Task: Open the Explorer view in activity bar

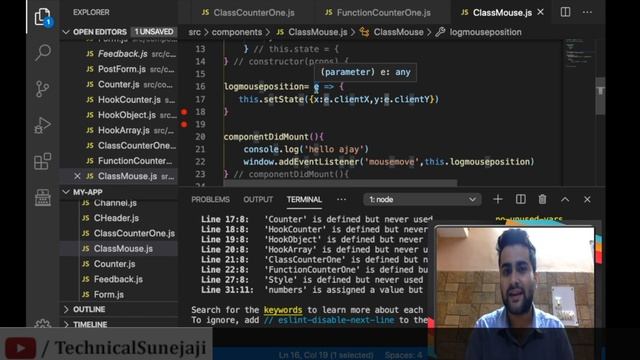Action: pyautogui.click(x=43, y=17)
